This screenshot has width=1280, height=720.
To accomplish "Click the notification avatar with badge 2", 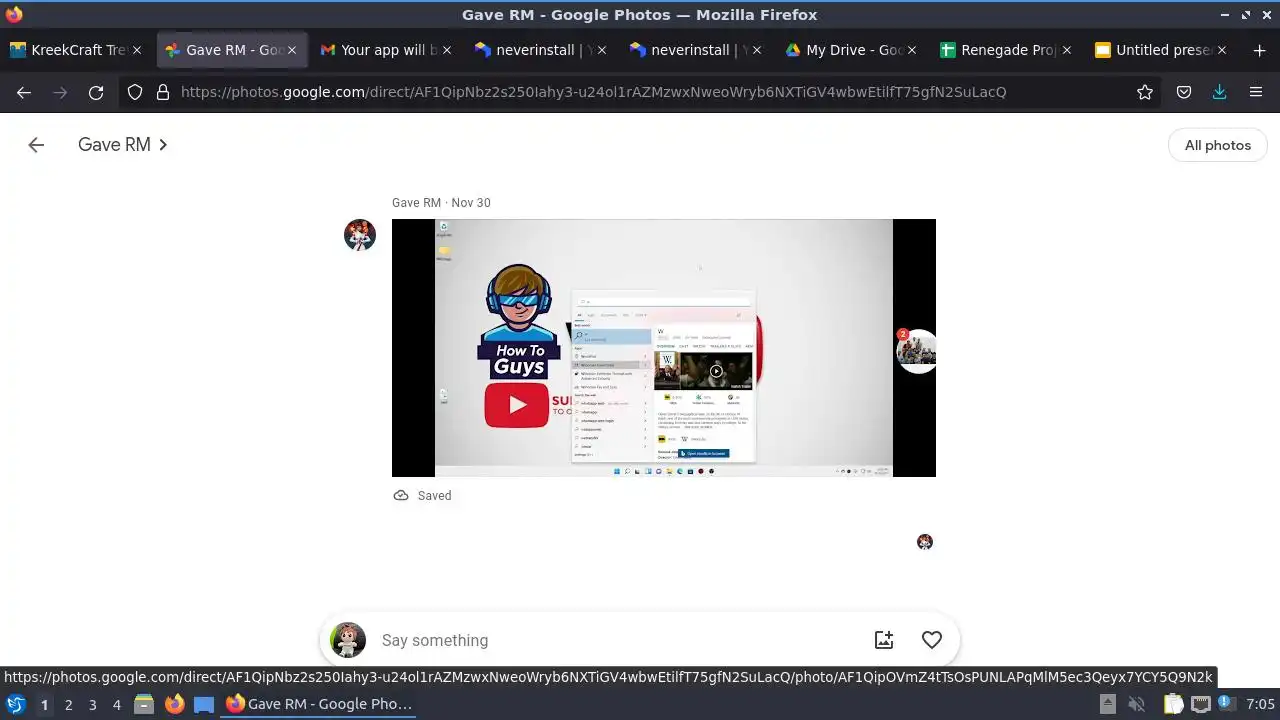I will 915,350.
